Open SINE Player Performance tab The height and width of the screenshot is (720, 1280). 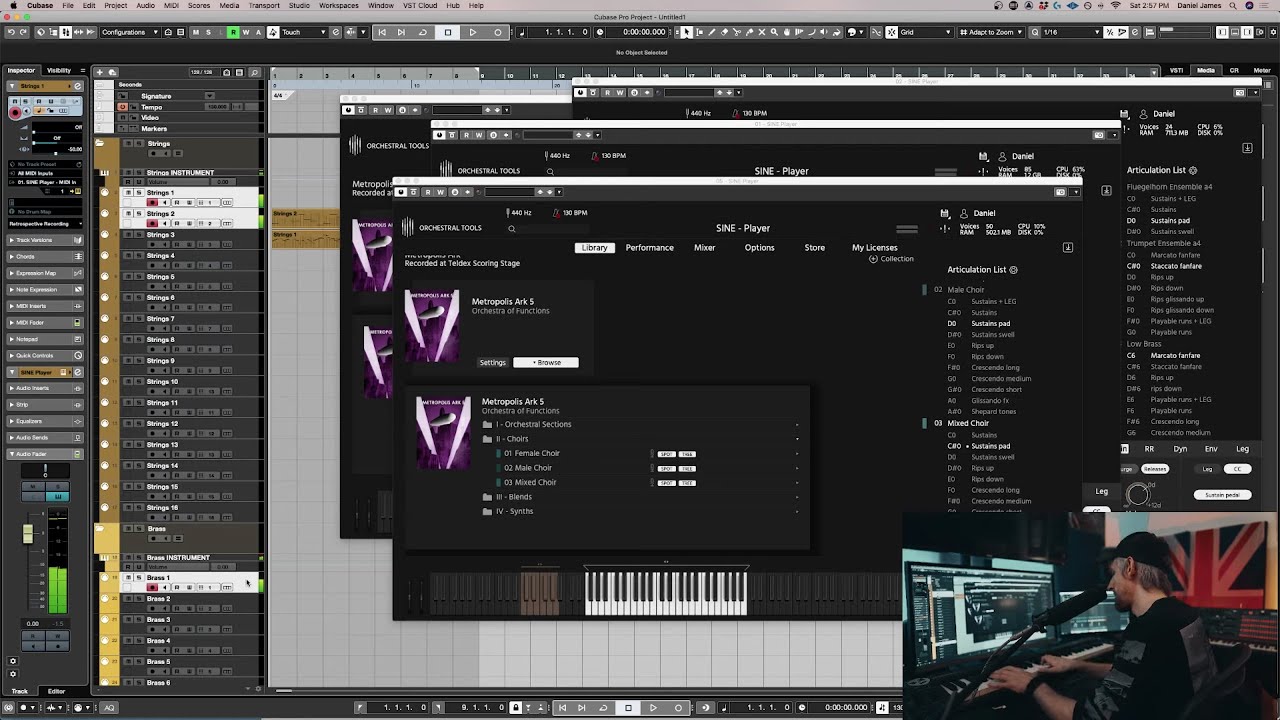[649, 247]
